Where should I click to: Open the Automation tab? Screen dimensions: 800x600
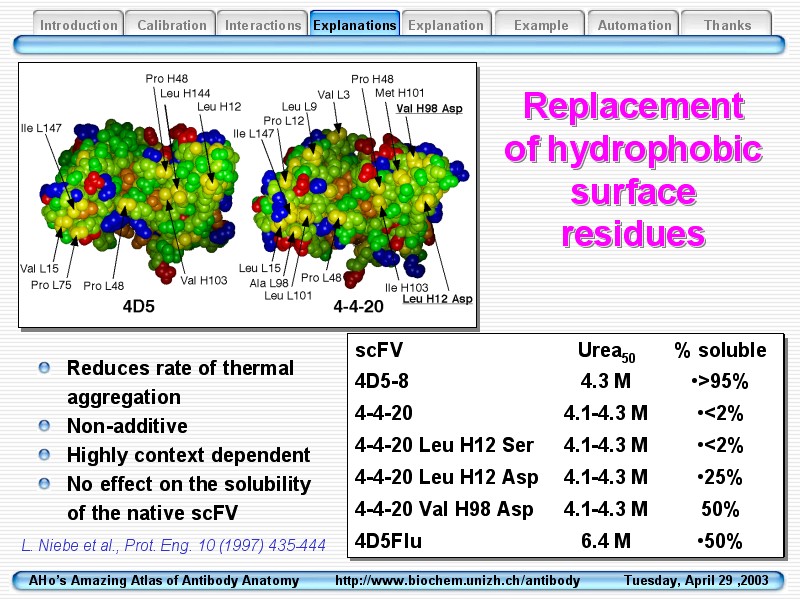coord(634,25)
